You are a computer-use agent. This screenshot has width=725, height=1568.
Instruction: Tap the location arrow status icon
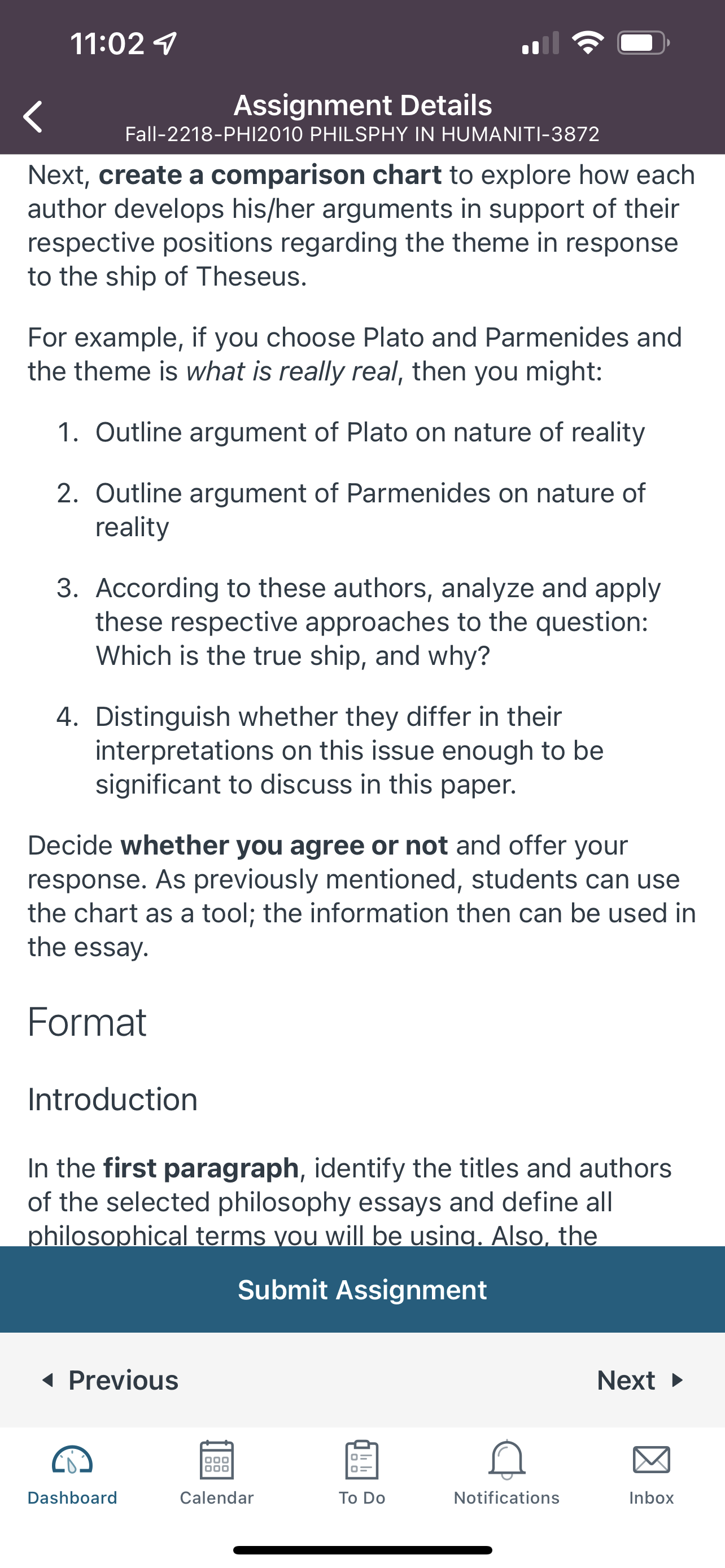[165, 43]
